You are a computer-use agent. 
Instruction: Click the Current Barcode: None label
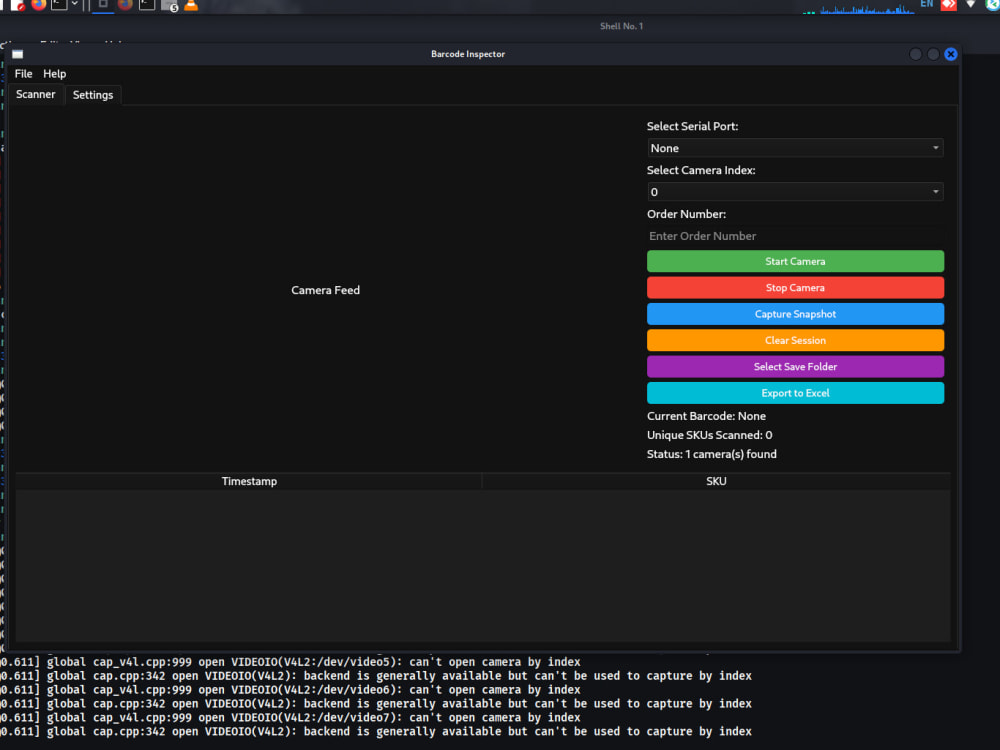pos(707,416)
